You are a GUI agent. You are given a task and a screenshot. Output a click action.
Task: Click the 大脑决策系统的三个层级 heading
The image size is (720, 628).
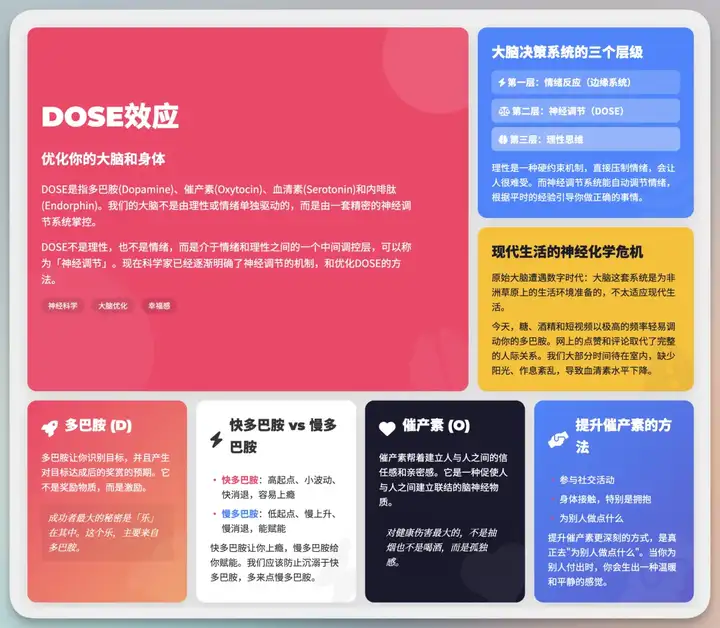click(x=567, y=52)
